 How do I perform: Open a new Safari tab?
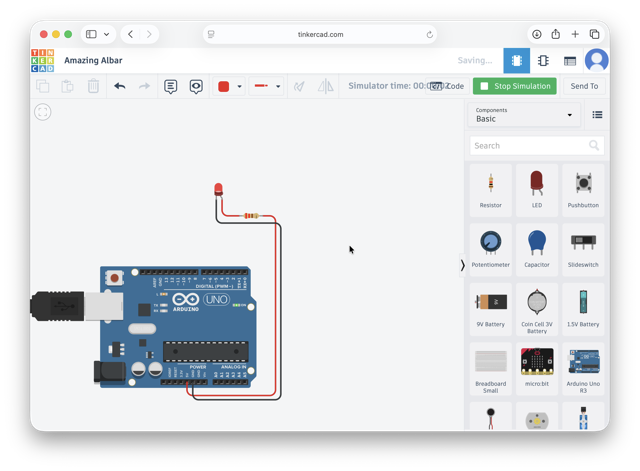pos(575,34)
